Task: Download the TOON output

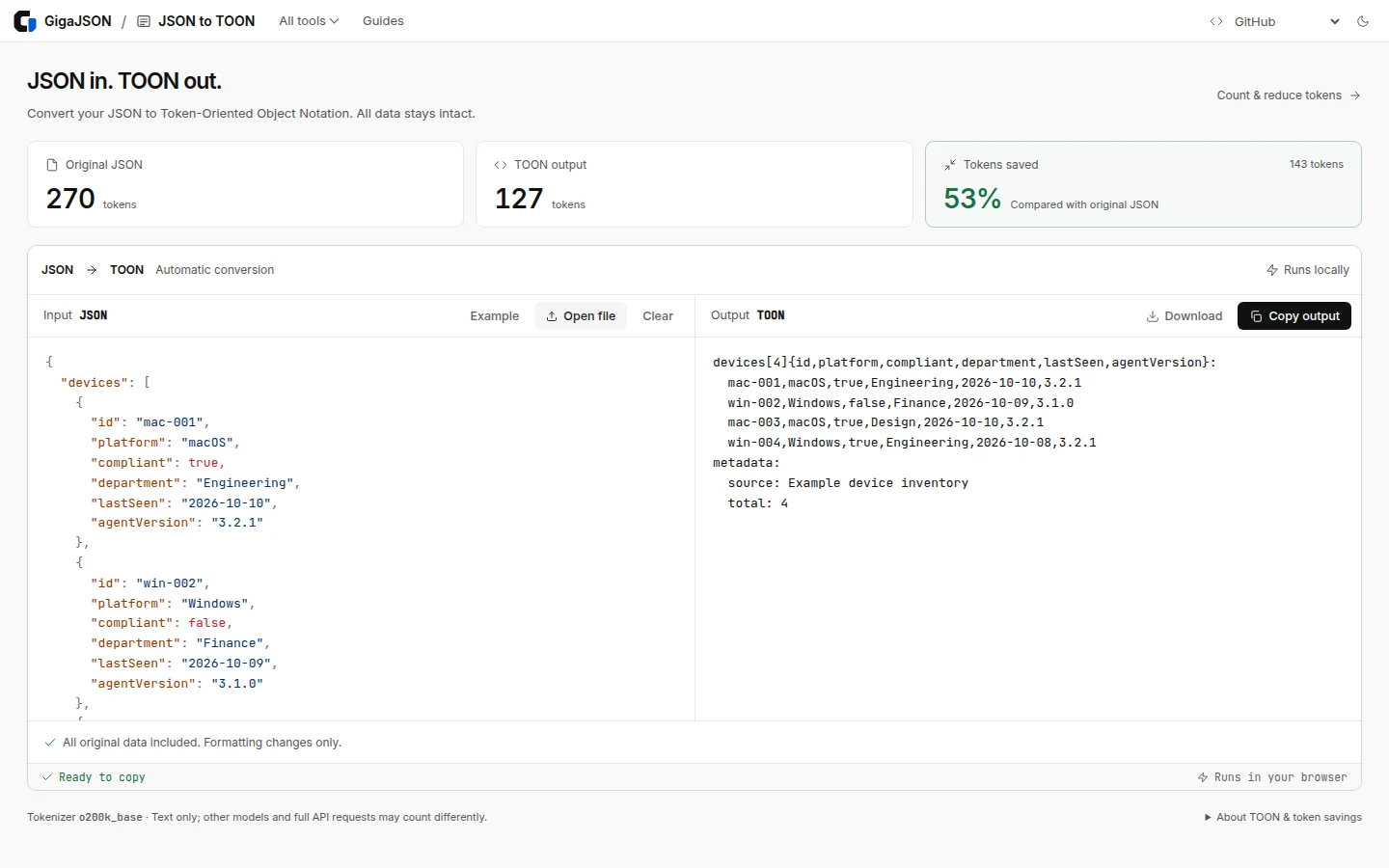Action: (1184, 316)
